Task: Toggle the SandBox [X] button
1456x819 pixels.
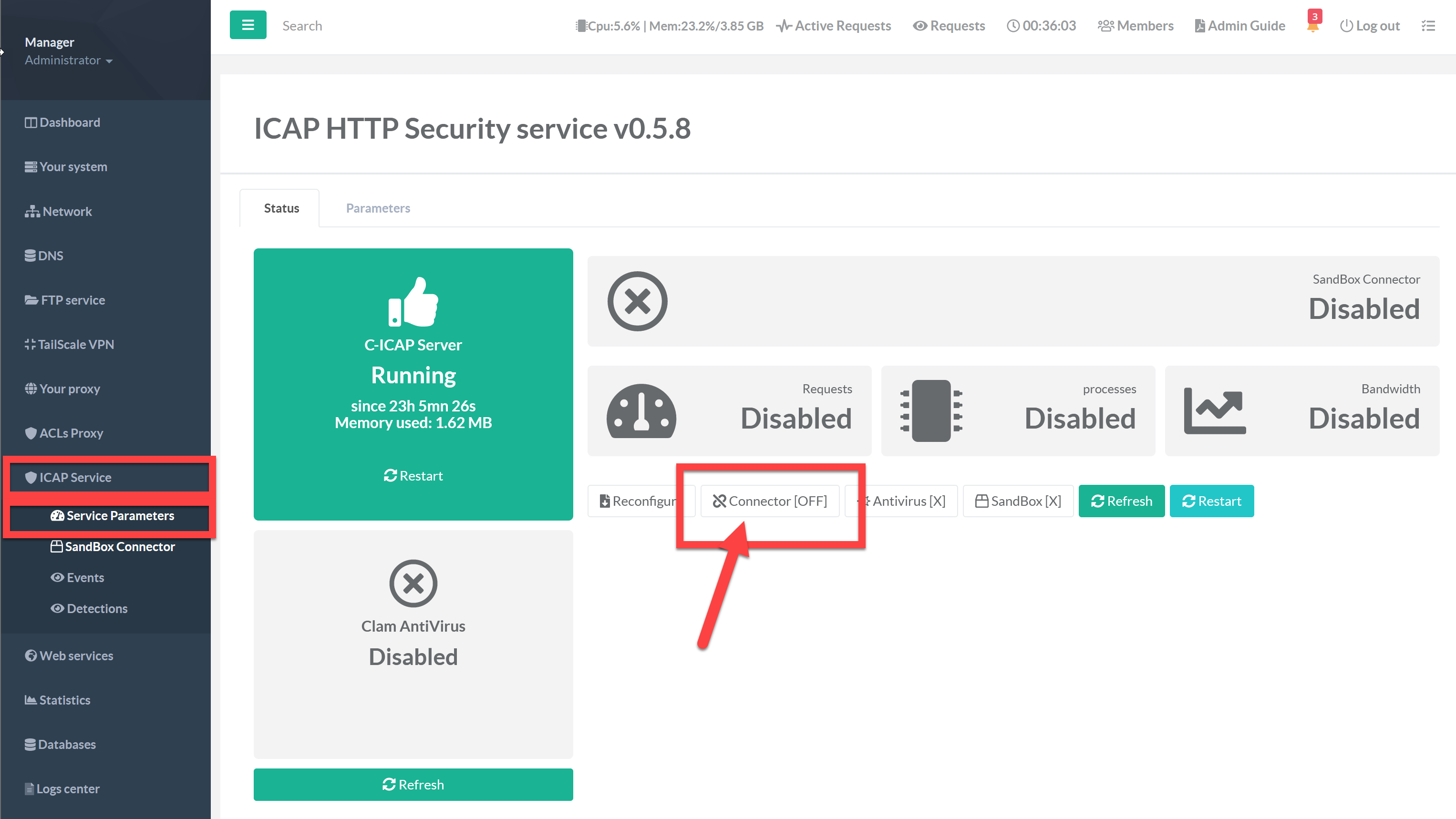Action: (1018, 501)
